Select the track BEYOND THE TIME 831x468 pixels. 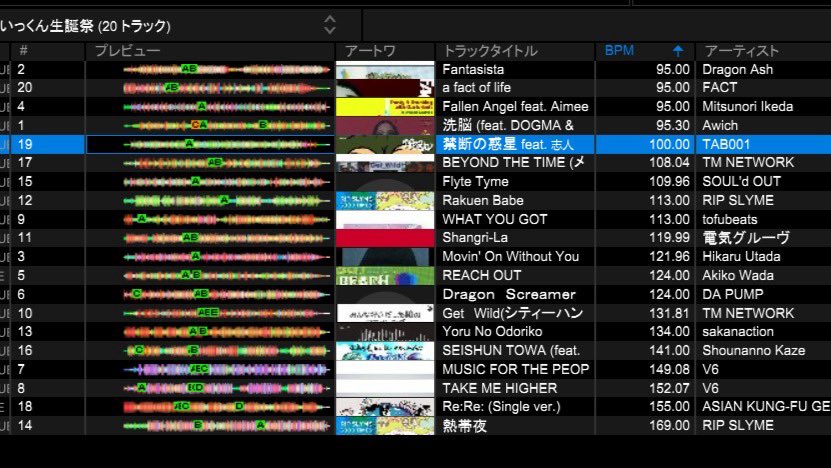[513, 163]
